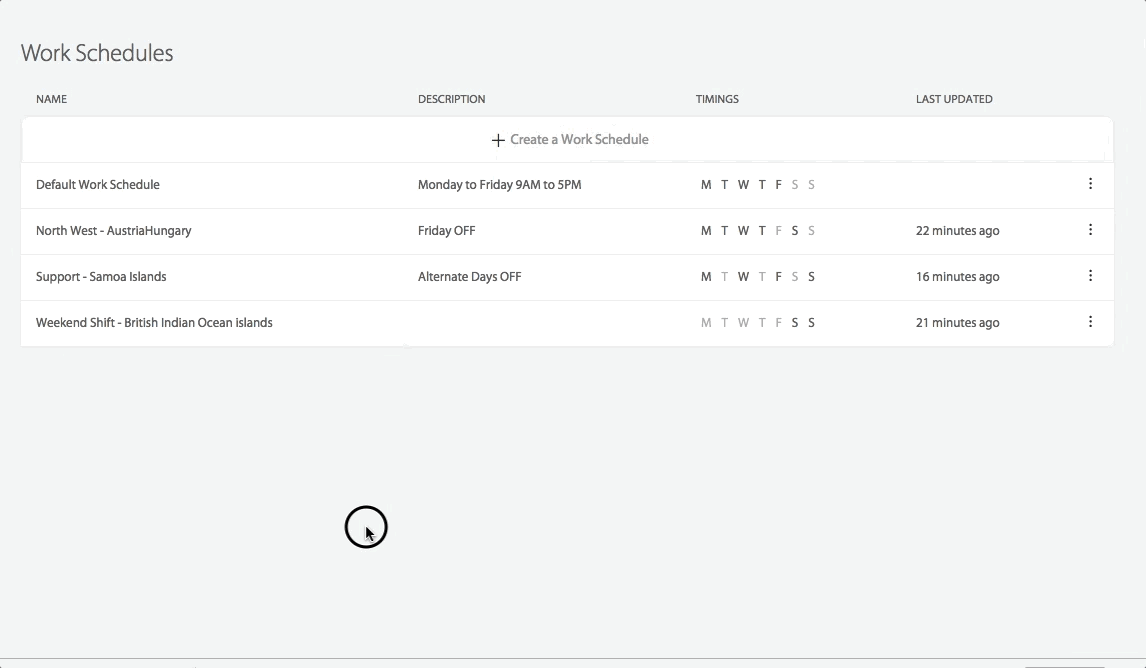Screen dimensions: 1146x668
Task: Open Default Work Schedule entry
Action: click(98, 185)
